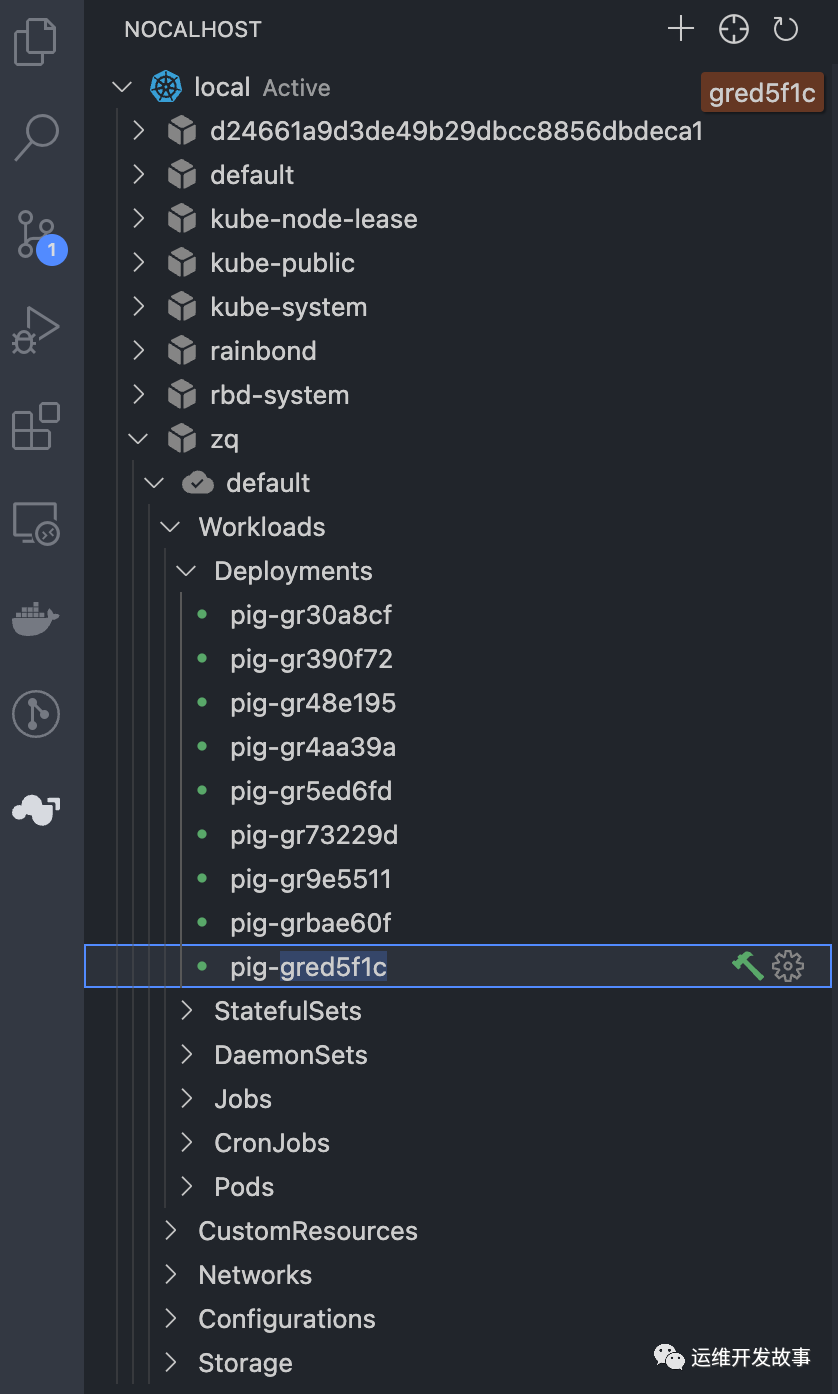Open the Remote Explorer icon
Screen dimensions: 838x1394
[36, 523]
